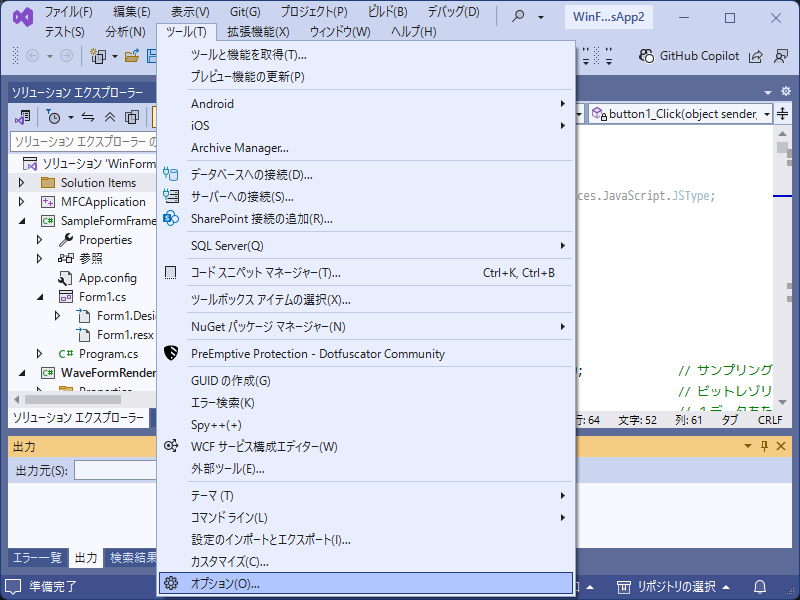Screen dimensions: 800x600
Task: Select Program.cs file
Action: click(x=108, y=354)
